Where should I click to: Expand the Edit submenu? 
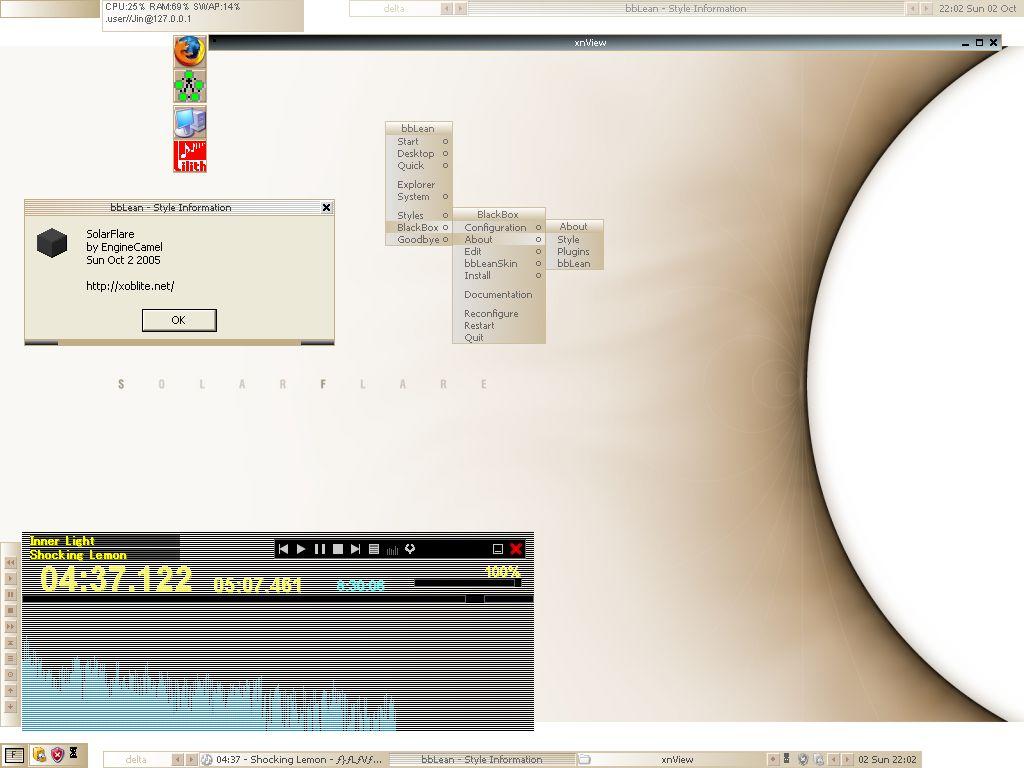pos(499,251)
